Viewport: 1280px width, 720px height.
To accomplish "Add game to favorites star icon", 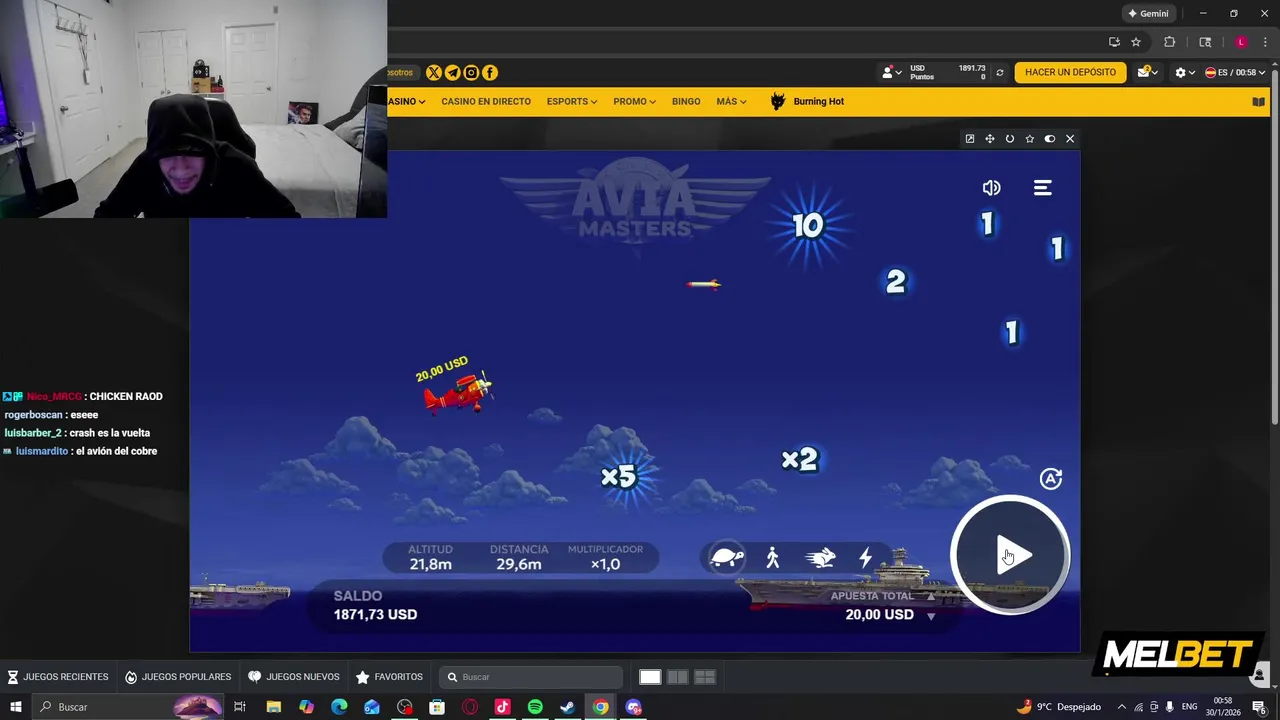I will click(1029, 139).
